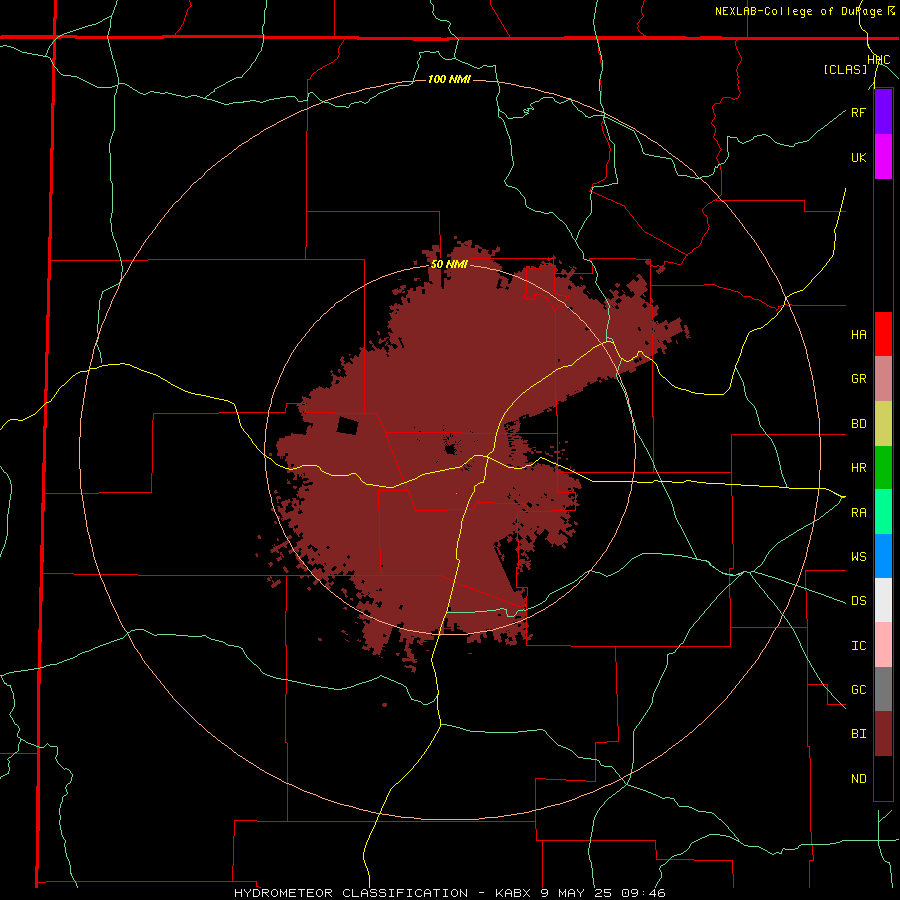Click the [CLAS] legend header
The height and width of the screenshot is (900, 900).
coord(845,70)
